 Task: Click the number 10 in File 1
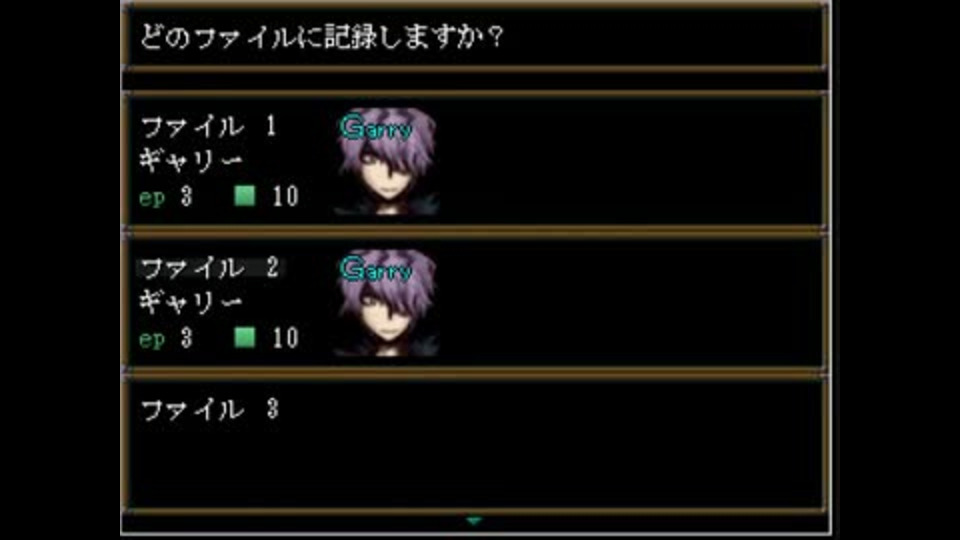pos(285,197)
